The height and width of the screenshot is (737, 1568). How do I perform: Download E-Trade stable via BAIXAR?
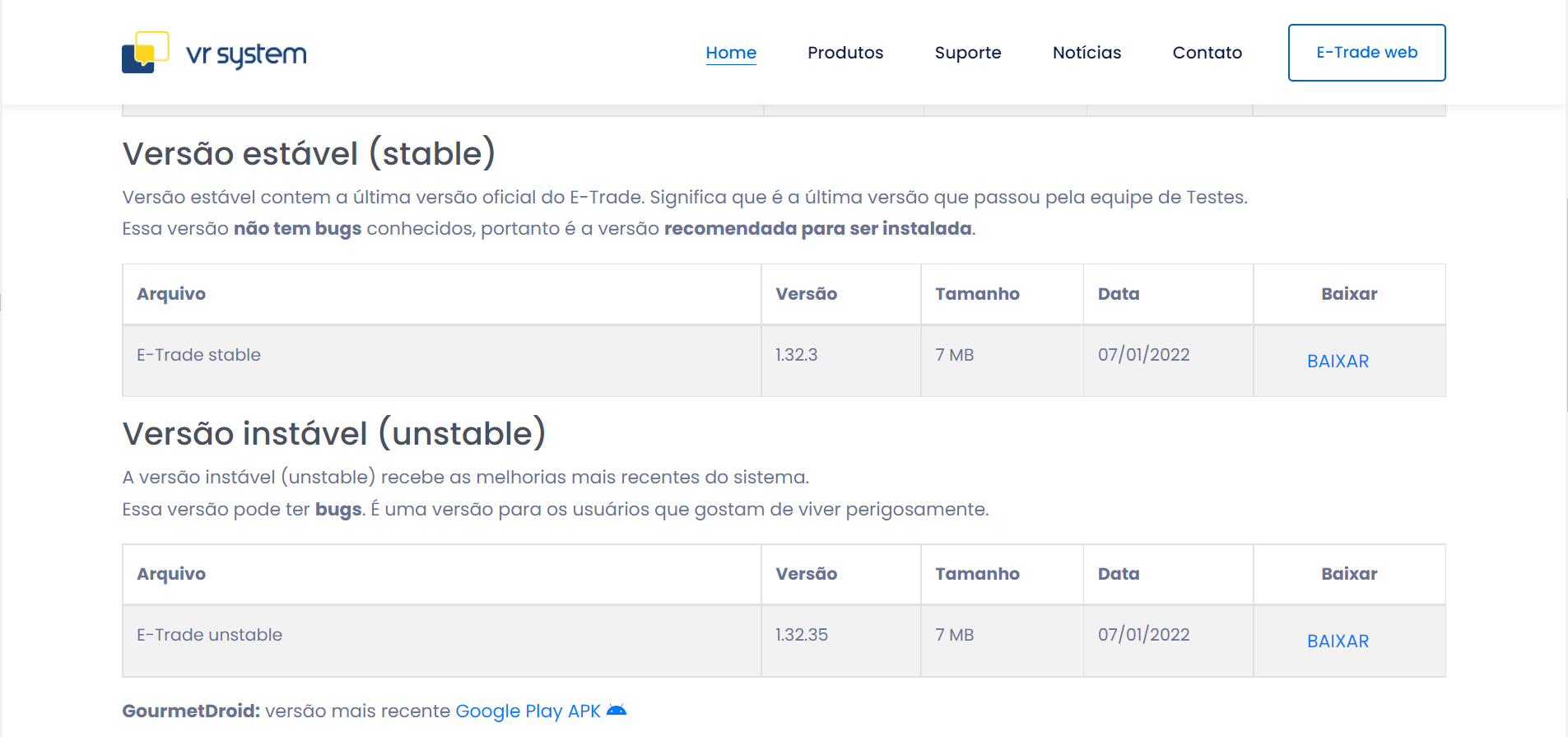pos(1338,362)
